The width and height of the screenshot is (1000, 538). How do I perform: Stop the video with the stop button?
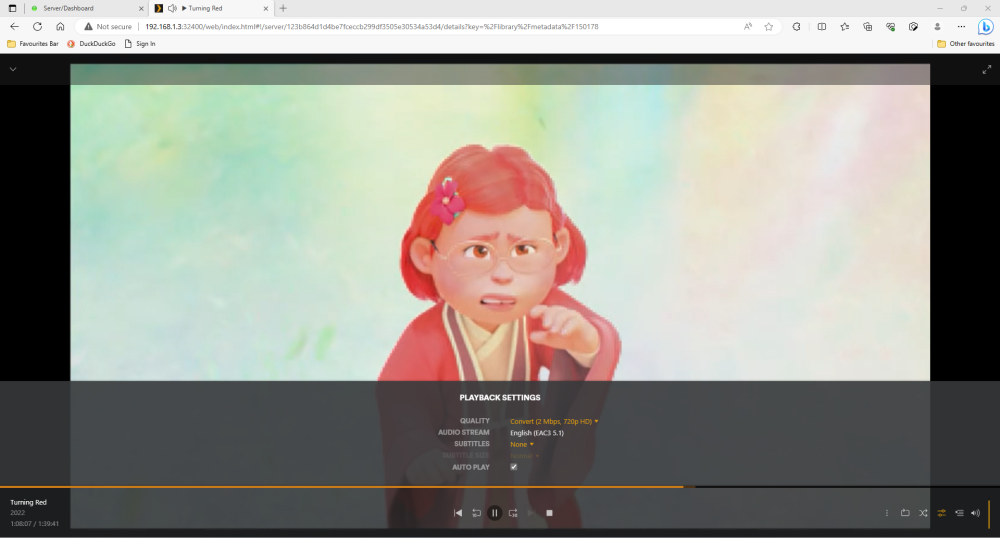click(x=549, y=513)
